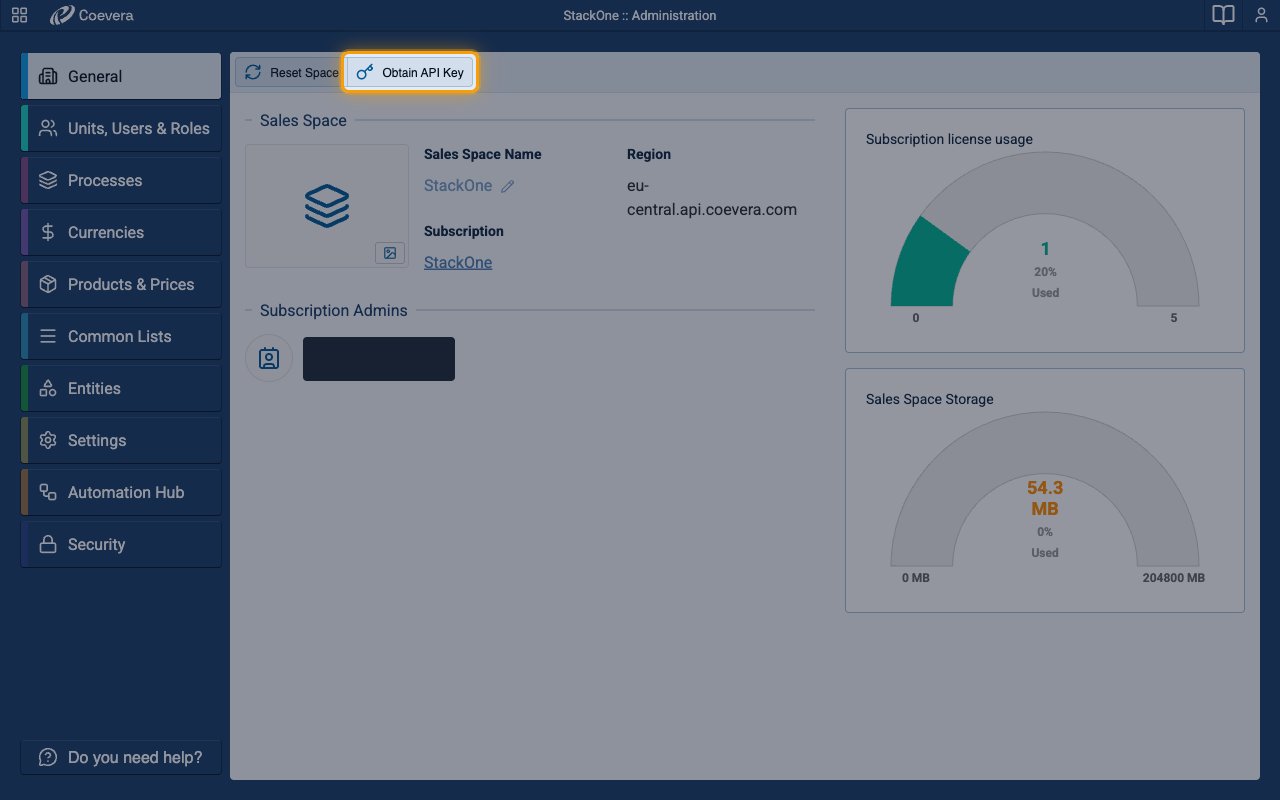Go to the Entities section
Viewport: 1280px width, 800px height.
(x=121, y=388)
